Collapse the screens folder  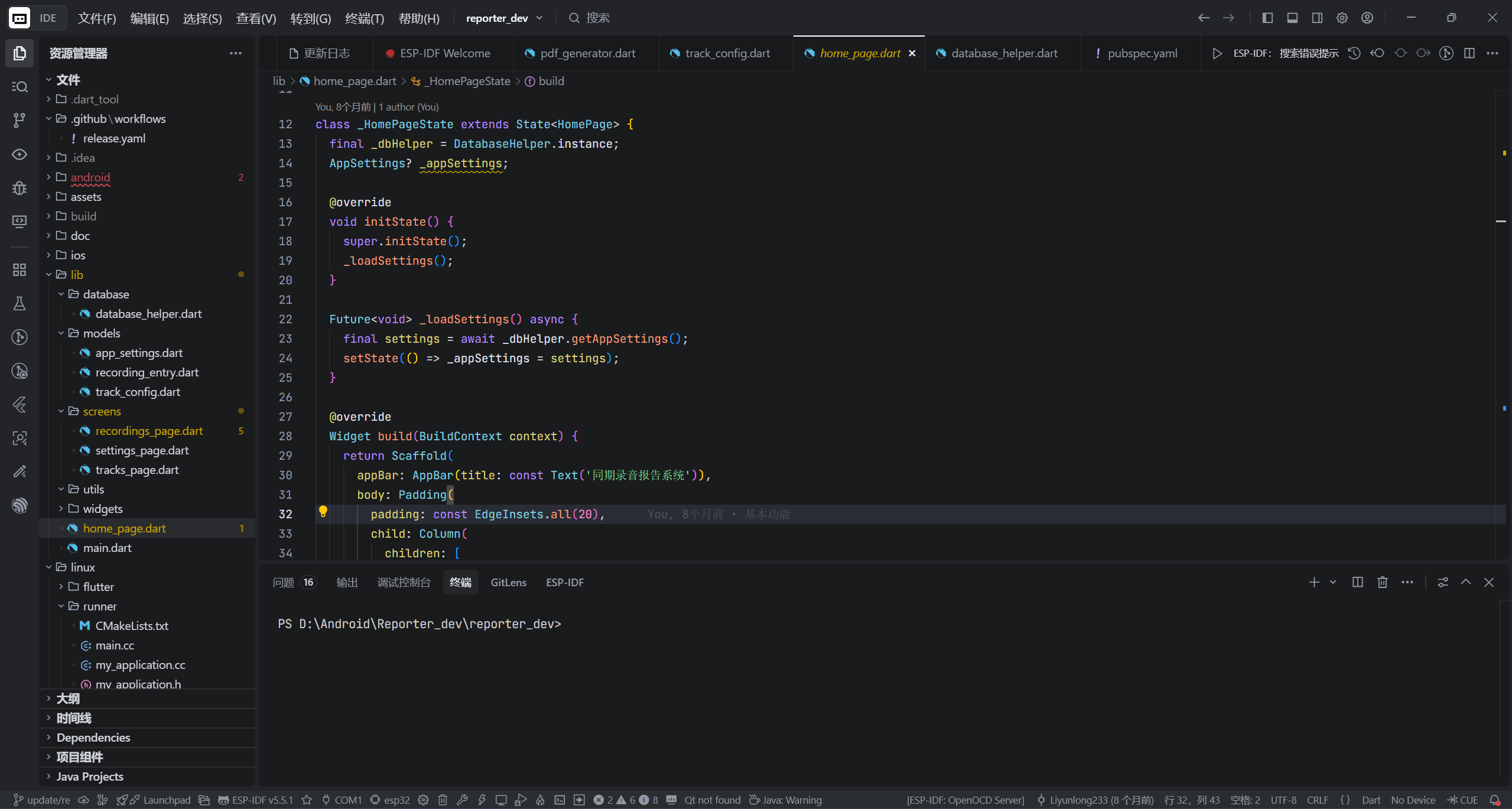tap(101, 411)
